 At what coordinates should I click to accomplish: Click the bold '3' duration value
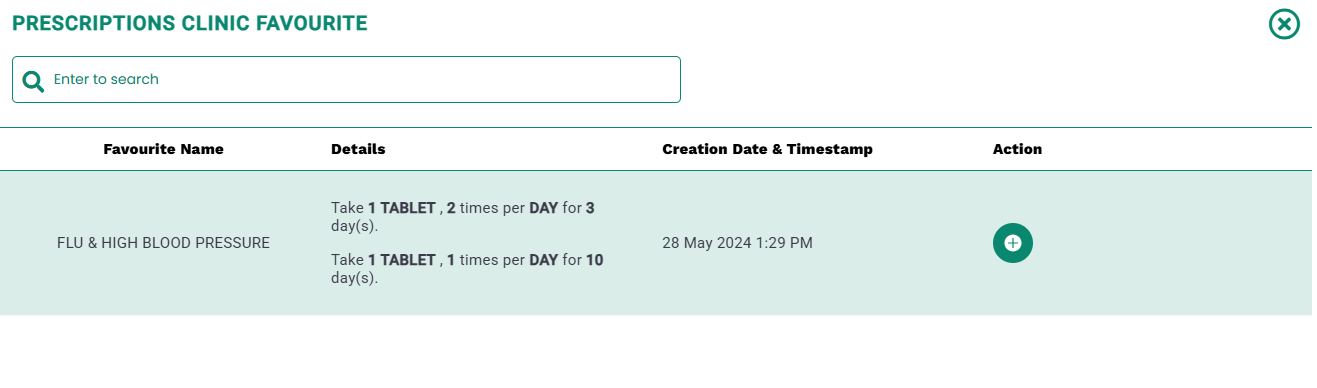[590, 208]
